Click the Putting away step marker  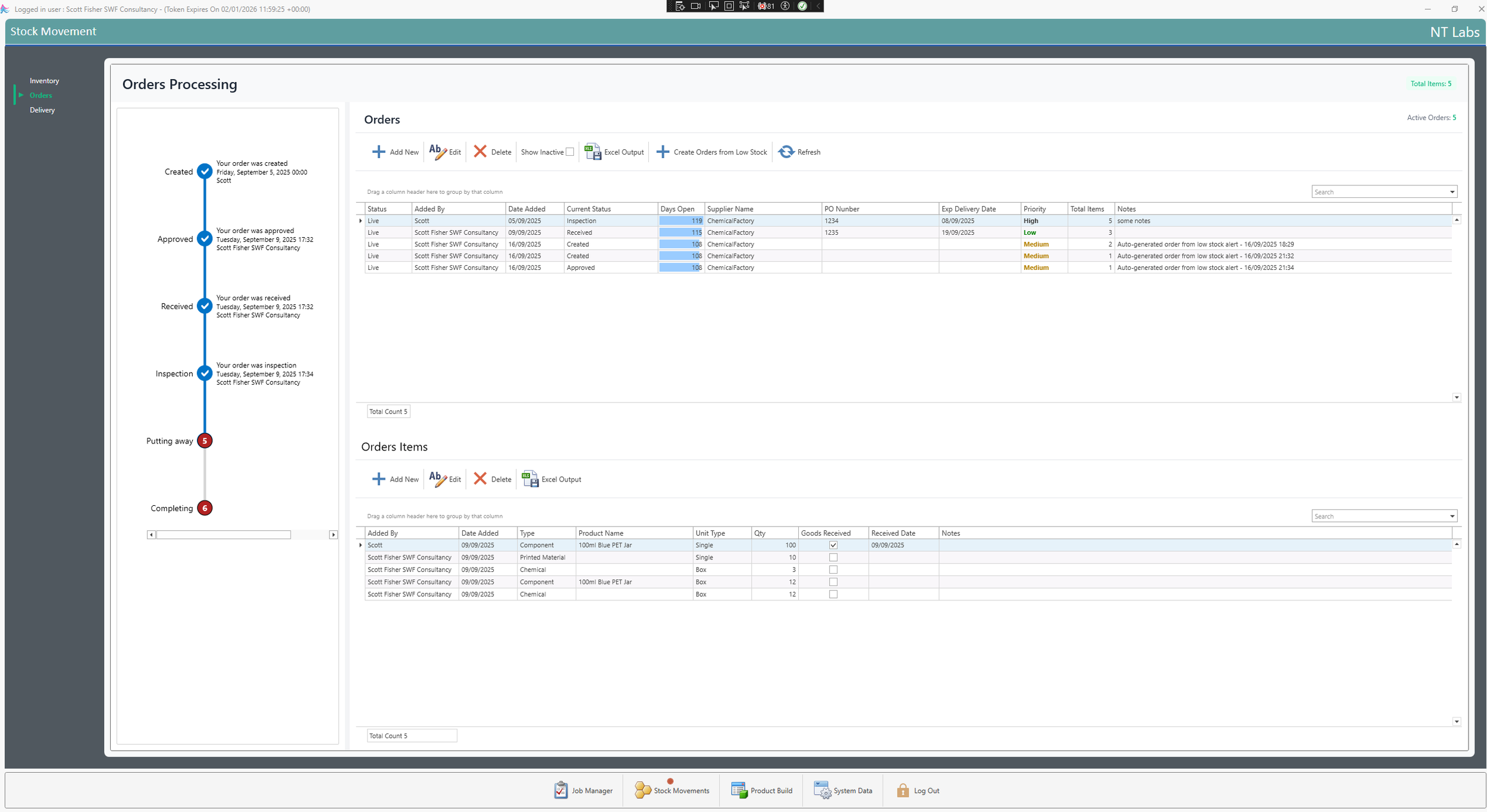205,441
